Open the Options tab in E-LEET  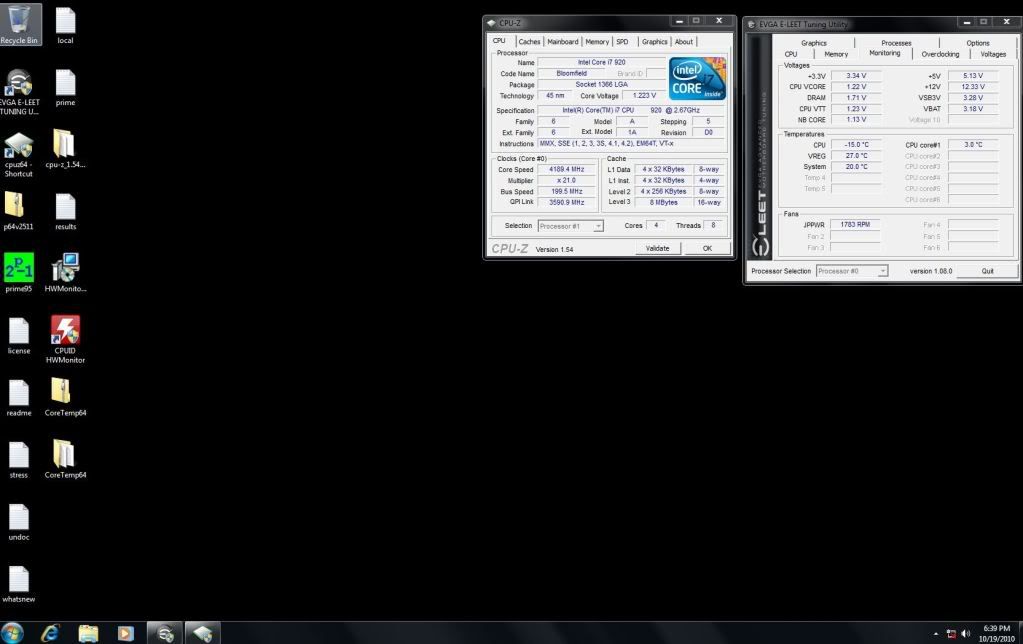[x=977, y=43]
